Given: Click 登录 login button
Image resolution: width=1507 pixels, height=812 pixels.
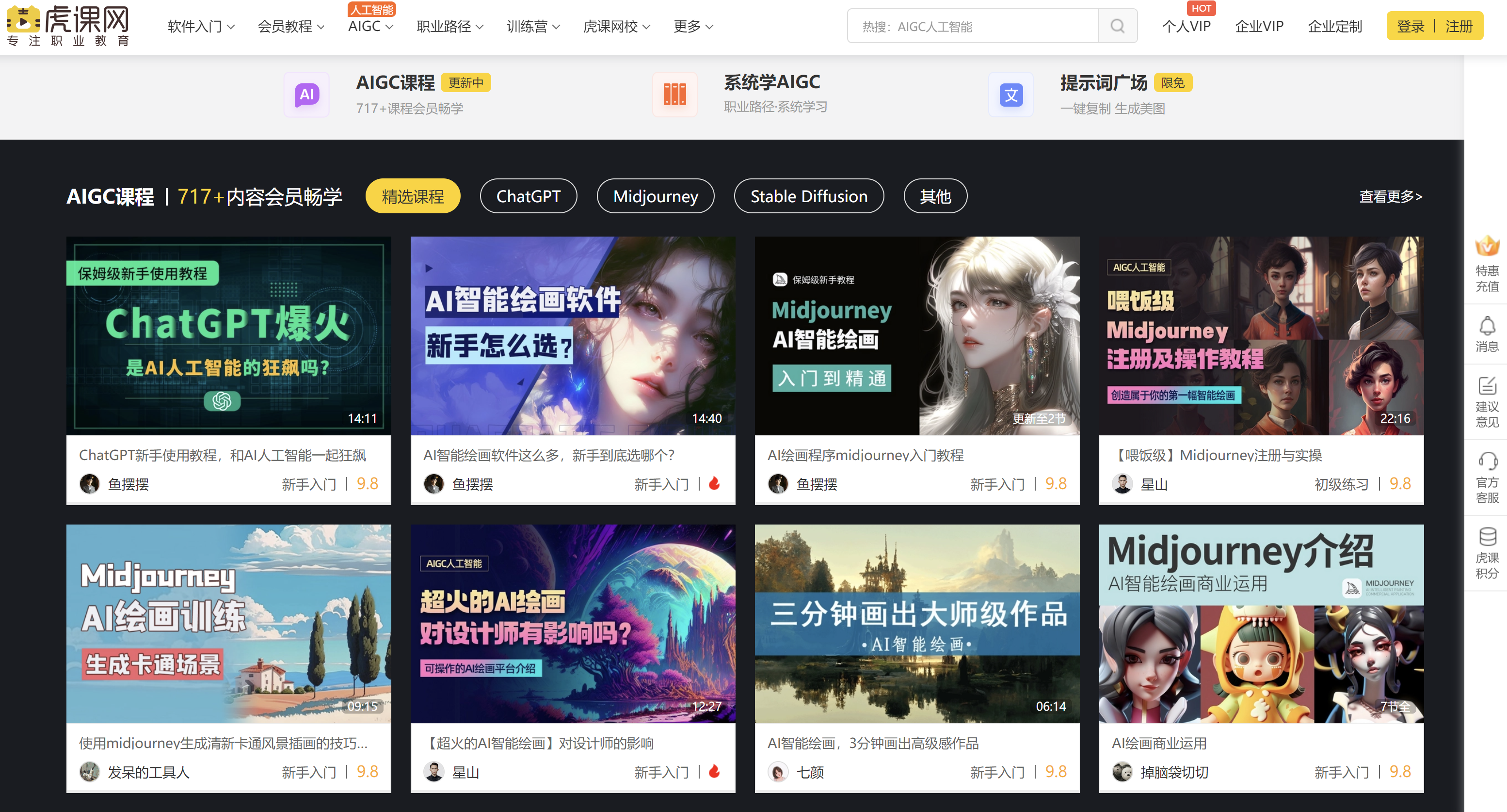Looking at the screenshot, I should (1410, 26).
